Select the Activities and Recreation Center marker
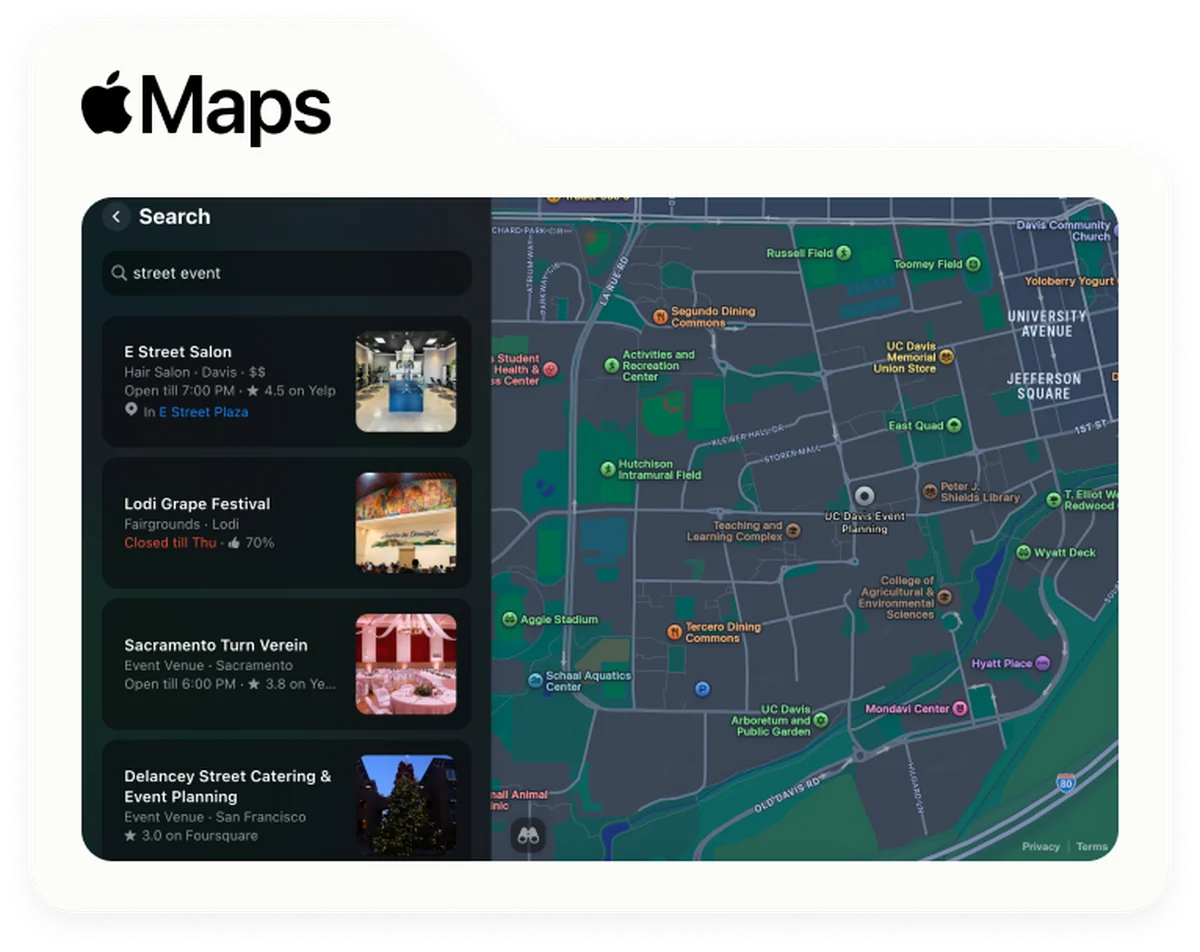The height and width of the screenshot is (952, 1200). tap(611, 366)
